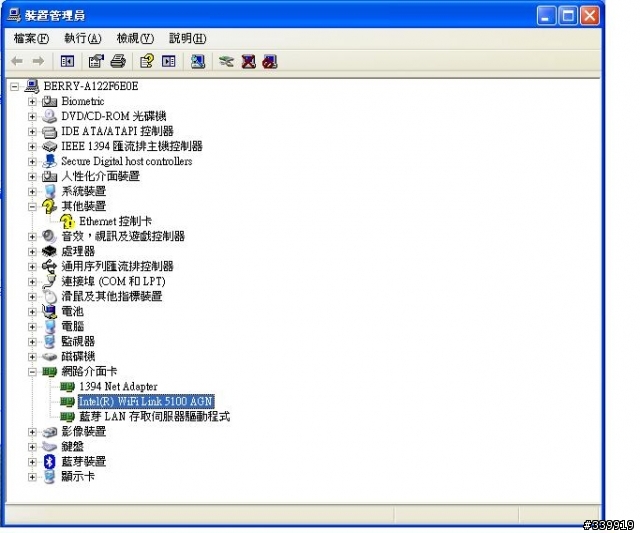Click the USB icon for 通用序列匯流排控制器
This screenshot has width=640, height=533.
[x=49, y=266]
